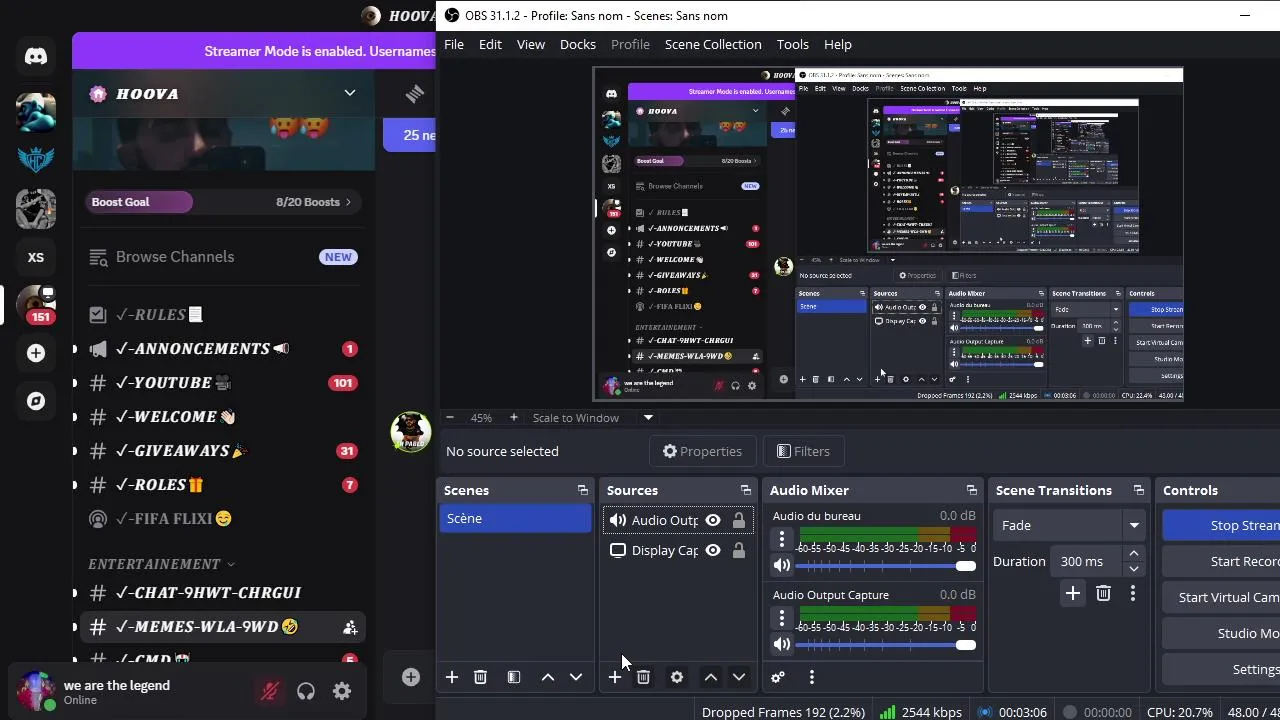Toggle lock on the Display Capture source
The width and height of the screenshot is (1280, 720).
739,550
